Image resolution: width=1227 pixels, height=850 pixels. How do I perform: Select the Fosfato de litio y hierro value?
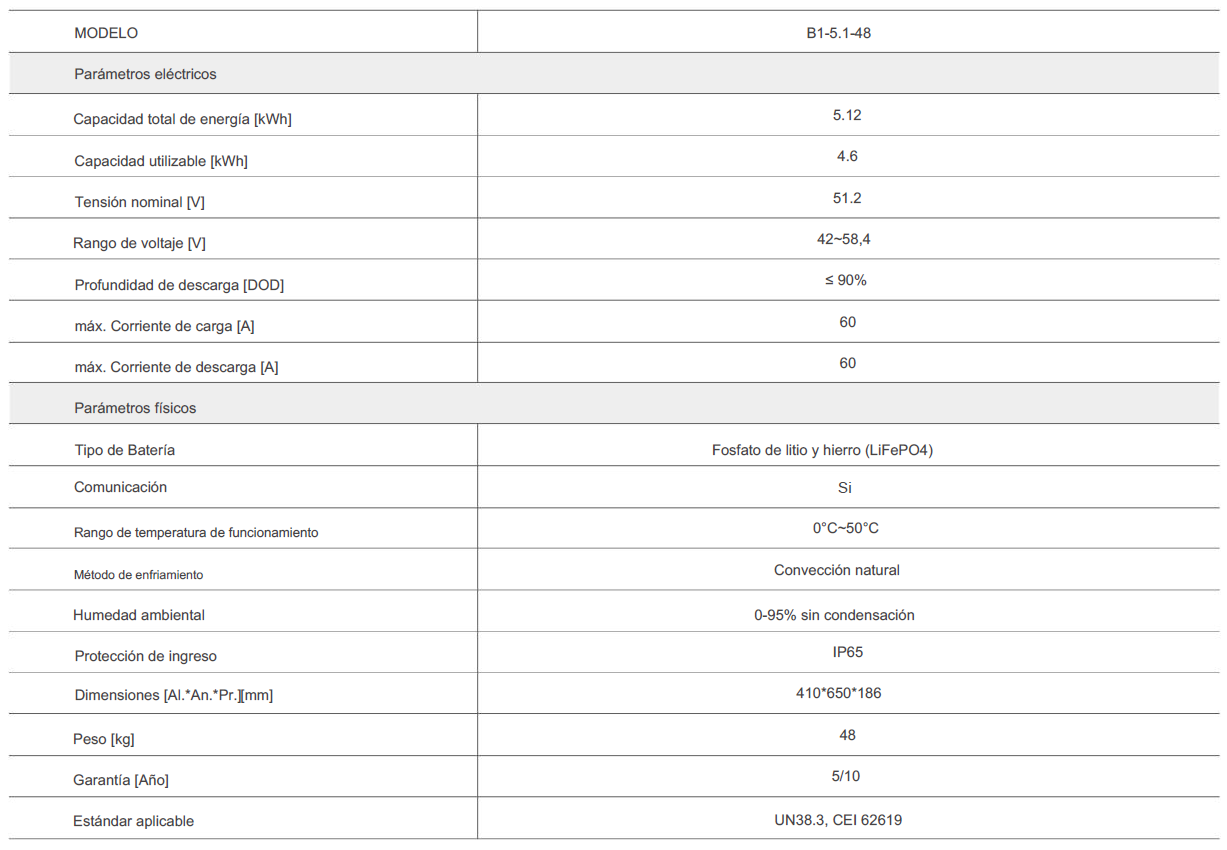[822, 450]
